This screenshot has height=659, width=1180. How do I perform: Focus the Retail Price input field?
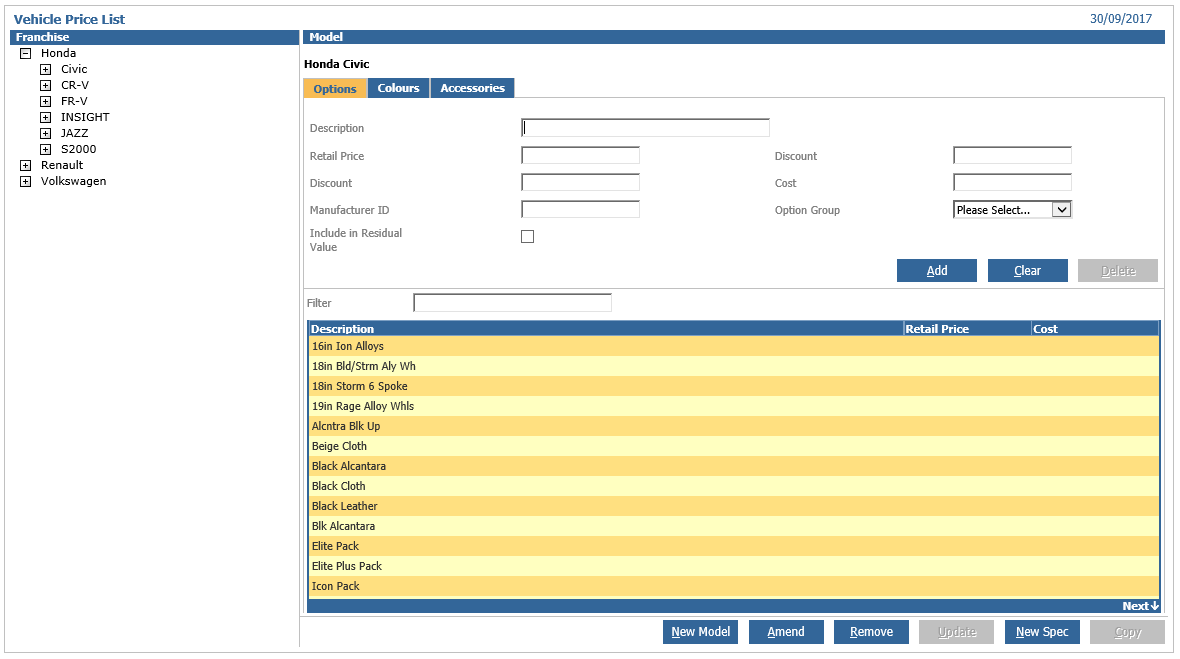point(580,156)
